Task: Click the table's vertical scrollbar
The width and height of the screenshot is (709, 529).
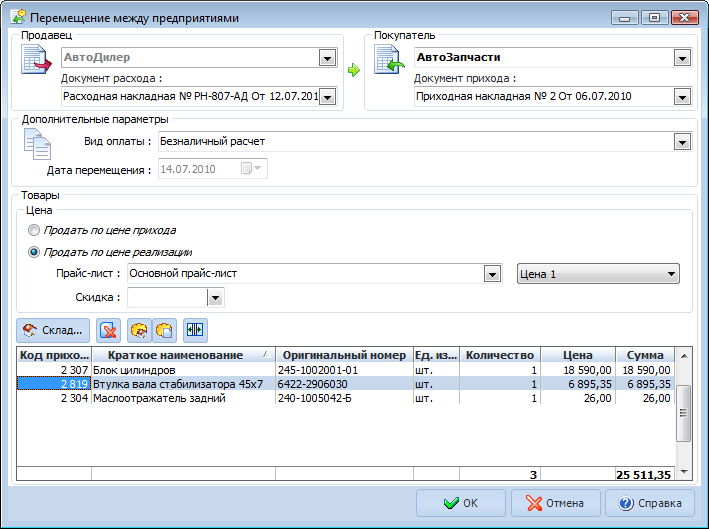Action: pyautogui.click(x=684, y=410)
